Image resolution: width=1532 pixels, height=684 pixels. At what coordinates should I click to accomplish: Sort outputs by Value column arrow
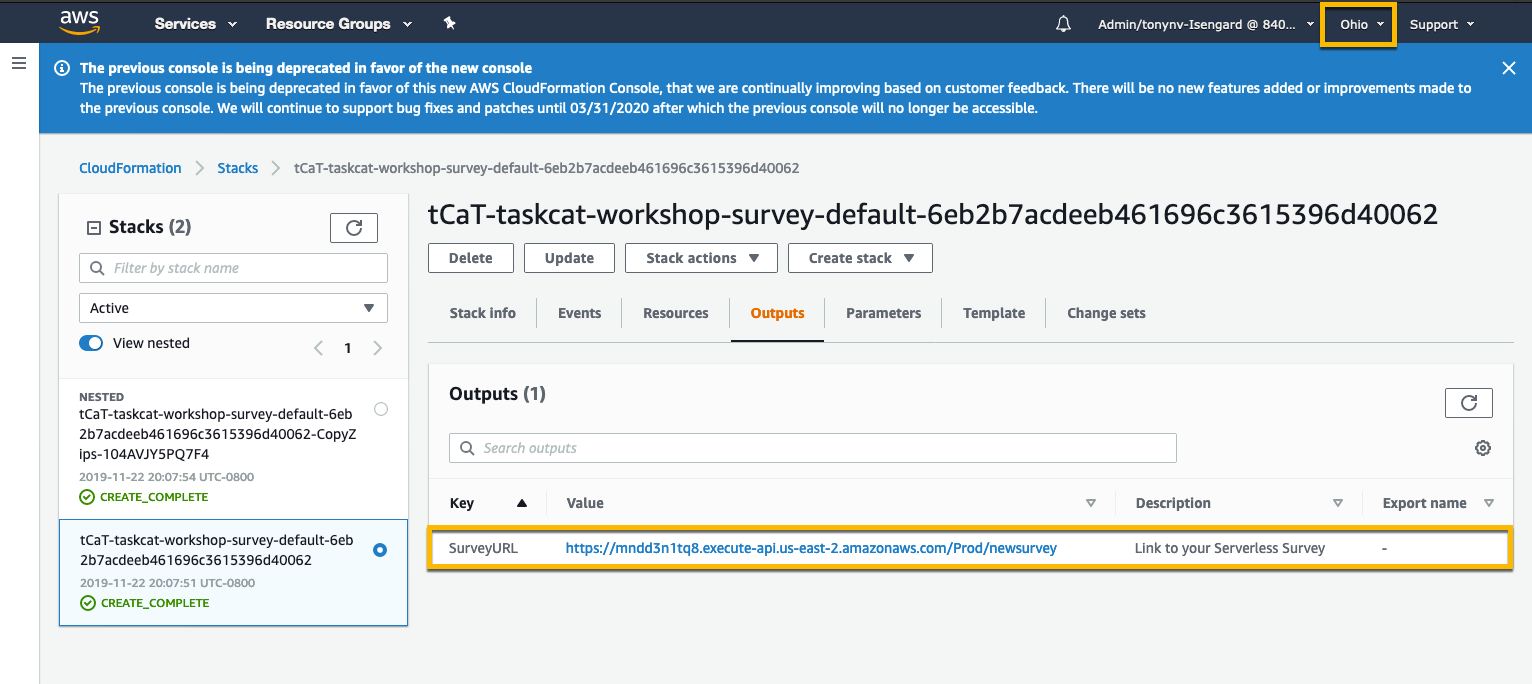click(1091, 503)
